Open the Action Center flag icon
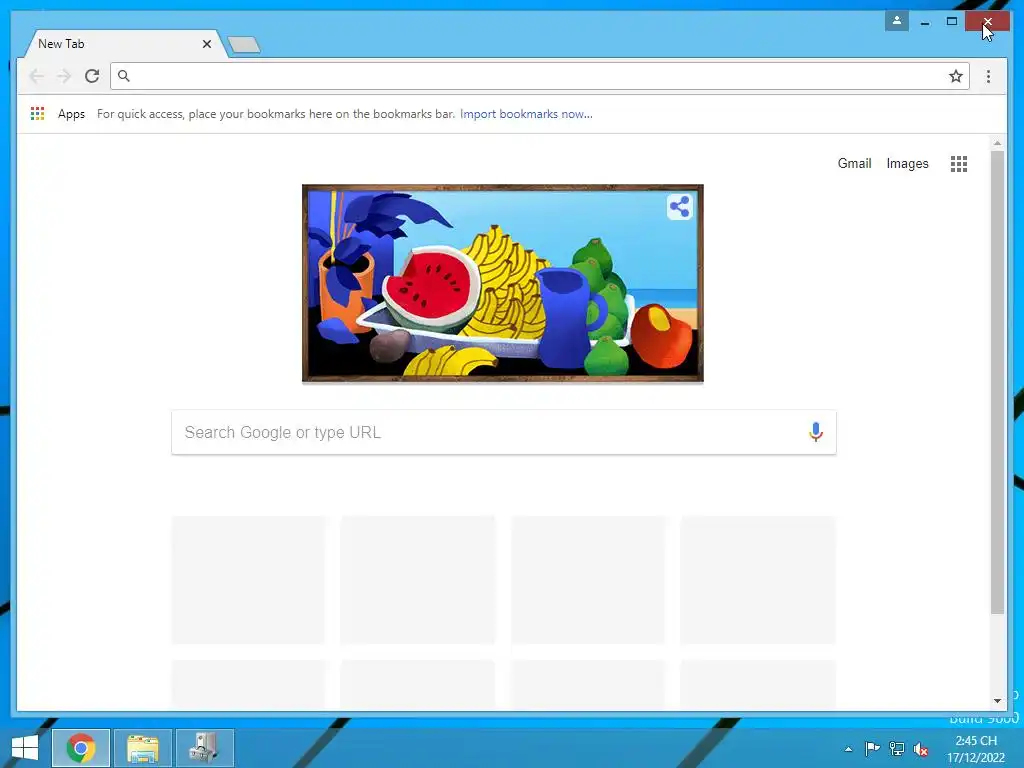 872,749
